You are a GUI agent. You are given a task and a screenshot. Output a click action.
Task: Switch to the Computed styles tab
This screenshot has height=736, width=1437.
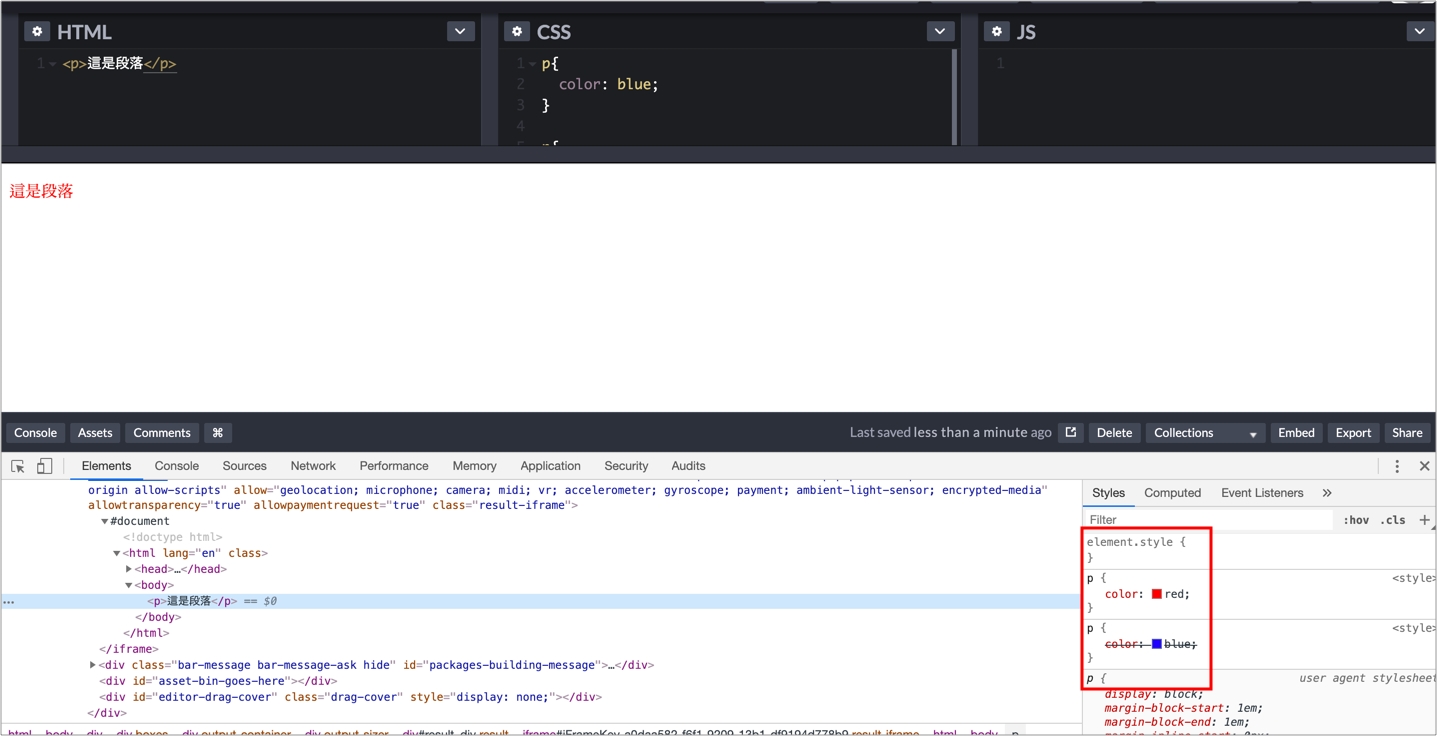pyautogui.click(x=1172, y=493)
